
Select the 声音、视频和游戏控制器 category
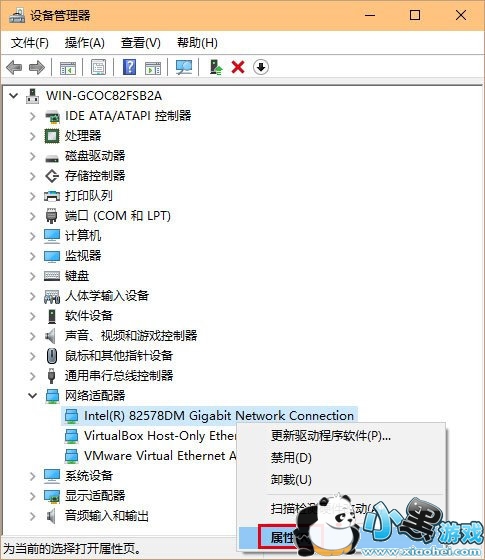pos(131,336)
